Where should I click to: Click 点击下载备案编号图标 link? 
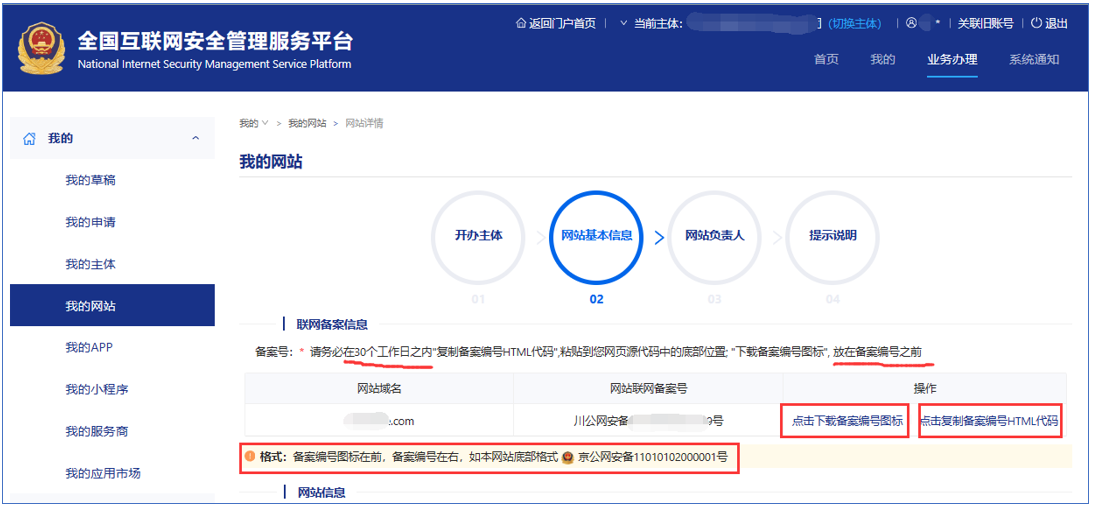click(847, 421)
